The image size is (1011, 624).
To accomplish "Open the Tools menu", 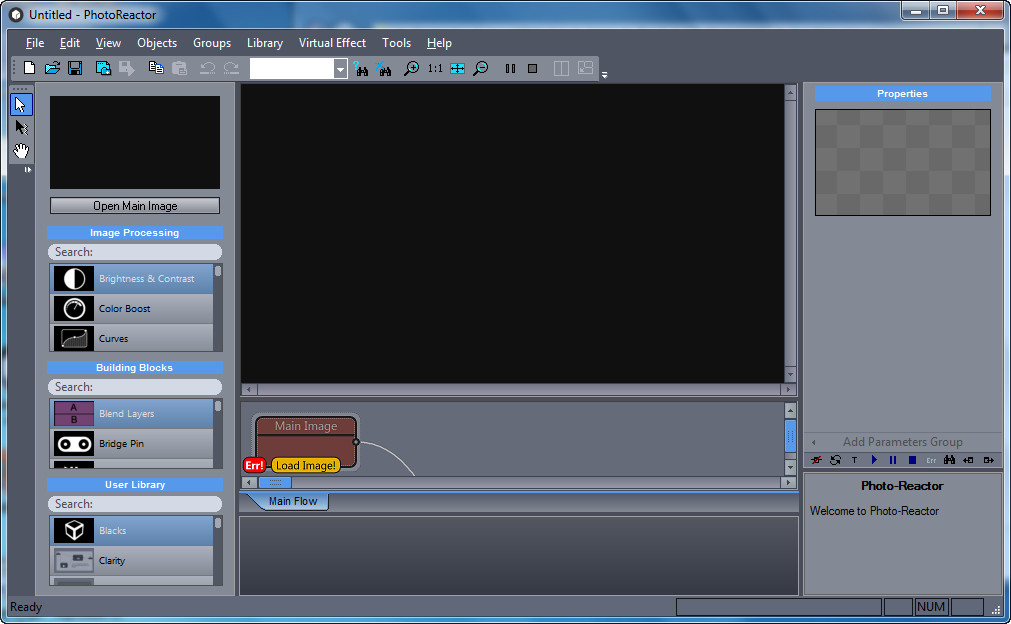I will 397,43.
